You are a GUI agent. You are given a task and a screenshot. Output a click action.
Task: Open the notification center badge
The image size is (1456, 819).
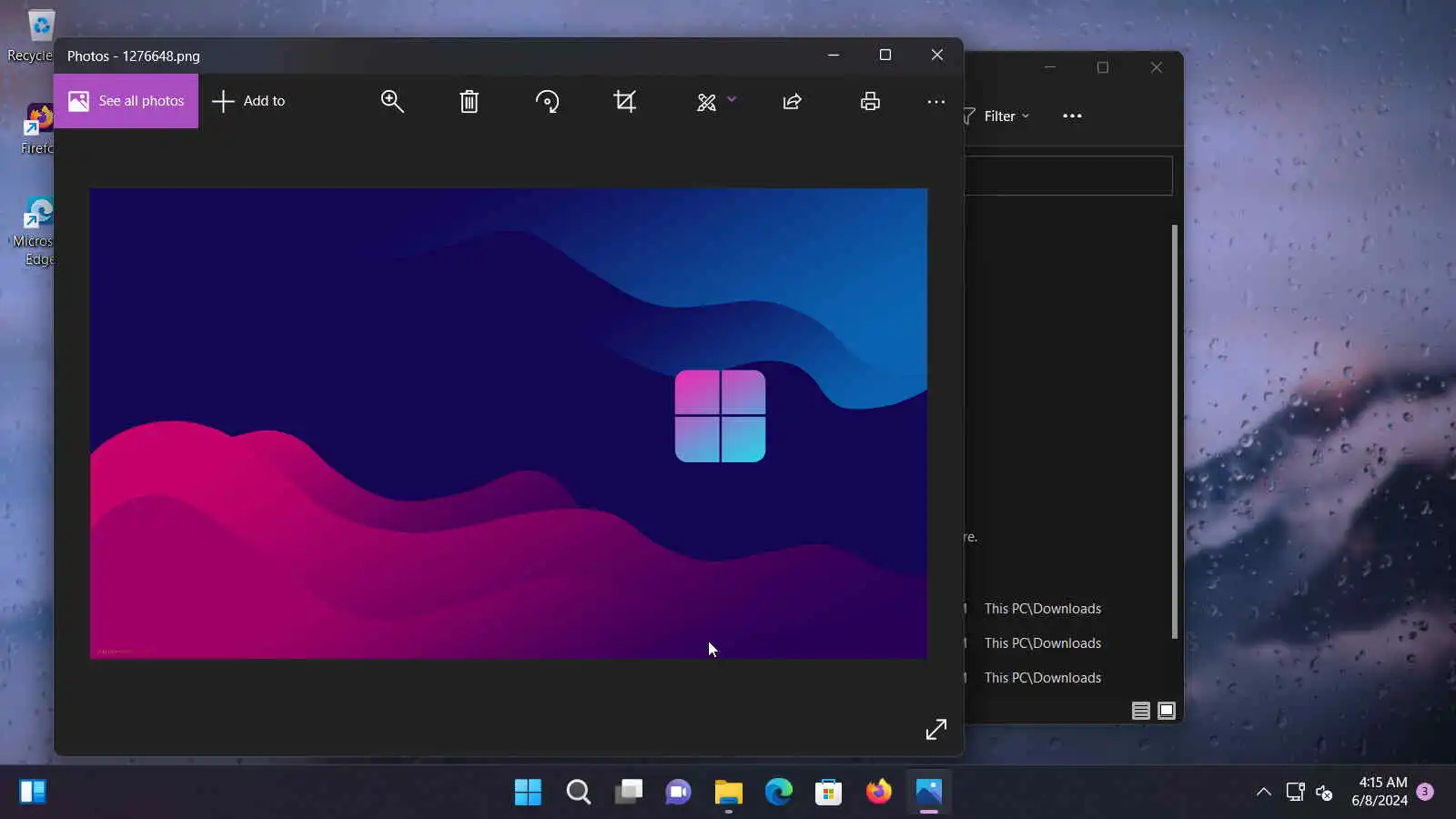1426,792
